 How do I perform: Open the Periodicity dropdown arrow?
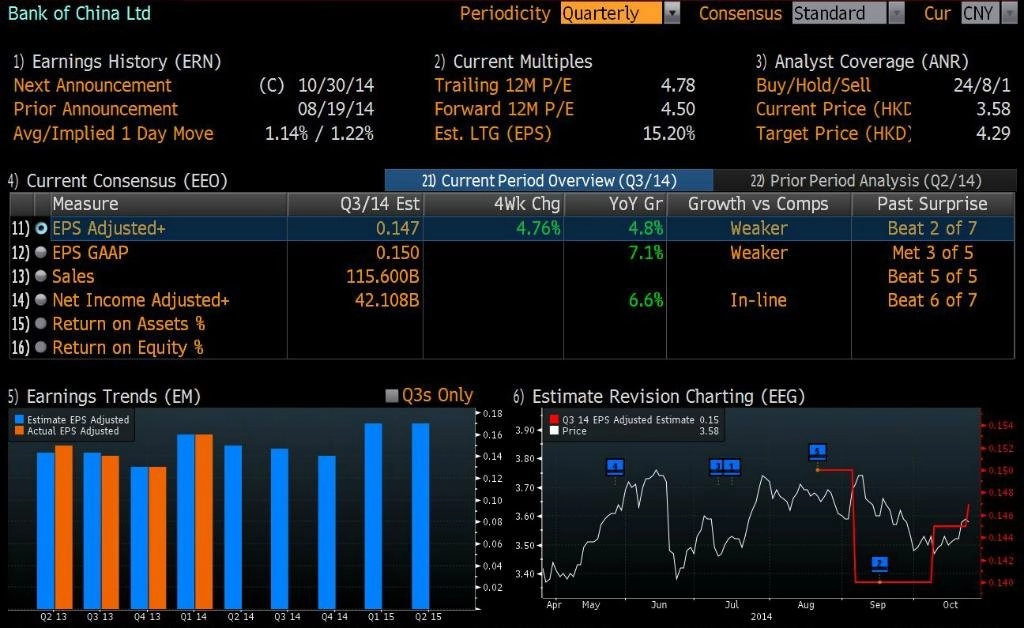[672, 13]
